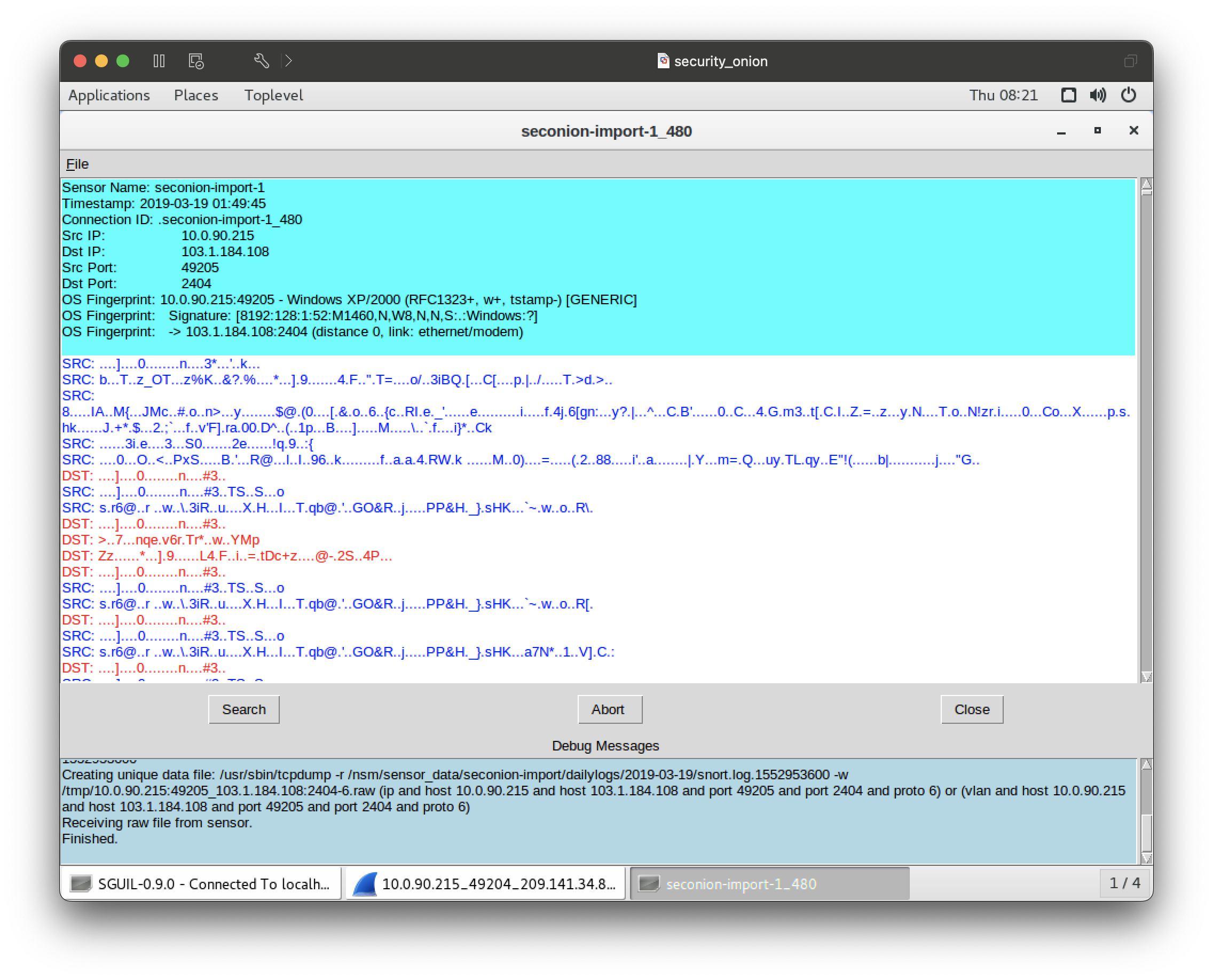
Task: Switch to SGUIL-0.9.0 taskbar window
Action: pyautogui.click(x=200, y=883)
